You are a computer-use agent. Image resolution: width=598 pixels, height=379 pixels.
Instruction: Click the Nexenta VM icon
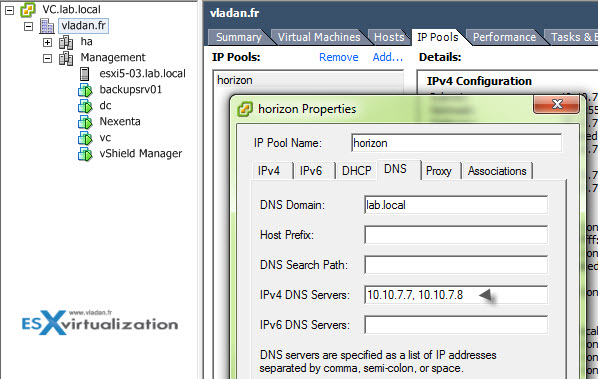click(x=85, y=122)
